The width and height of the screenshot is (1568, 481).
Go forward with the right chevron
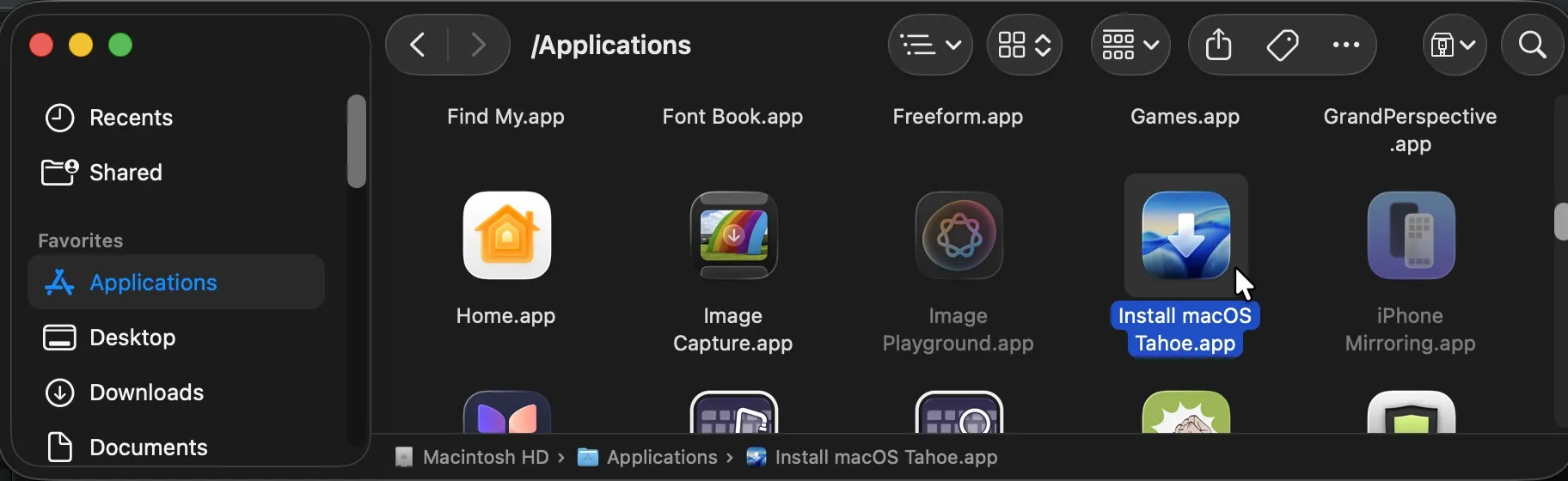pyautogui.click(x=478, y=45)
